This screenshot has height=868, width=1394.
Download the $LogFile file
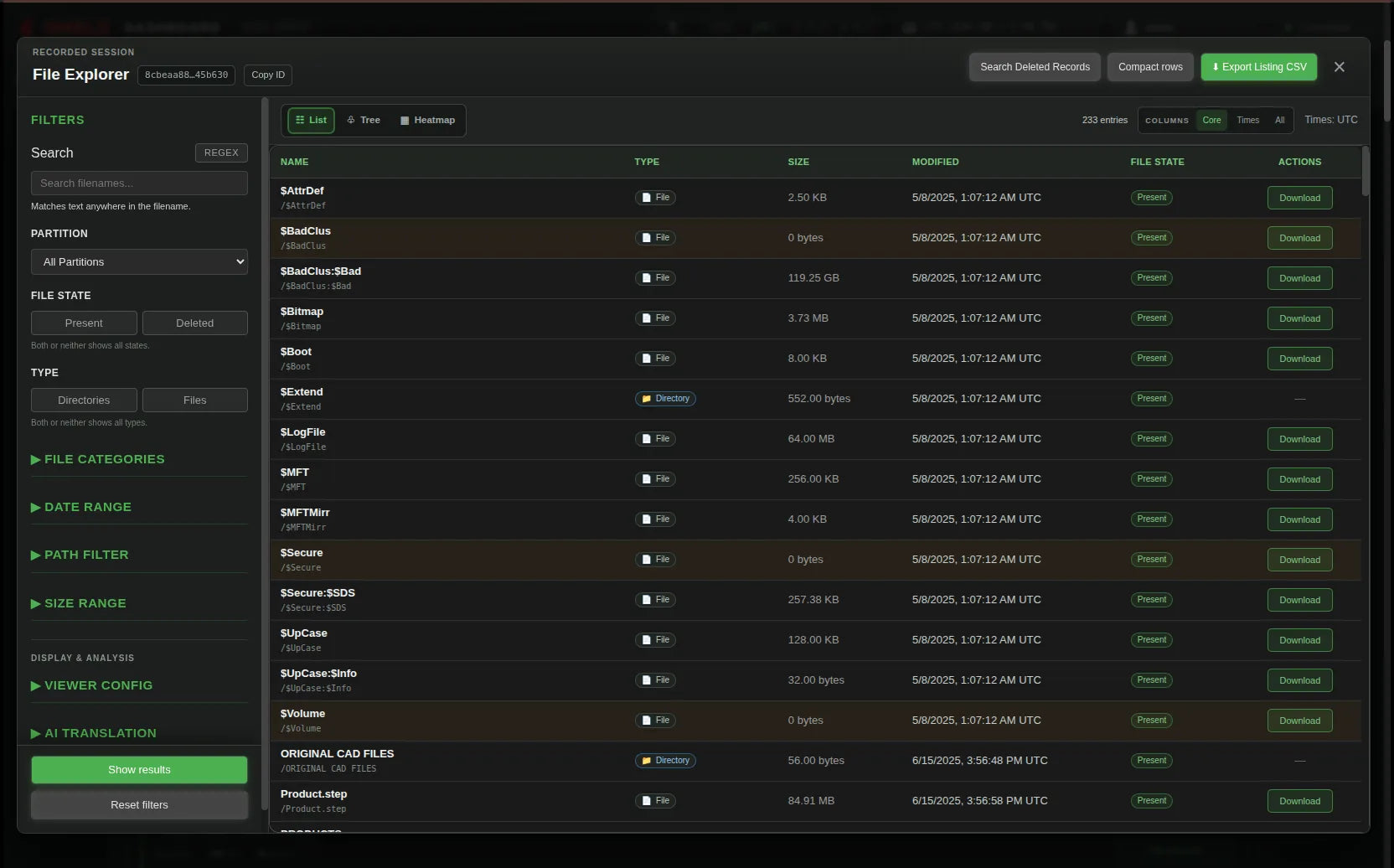pyautogui.click(x=1299, y=440)
